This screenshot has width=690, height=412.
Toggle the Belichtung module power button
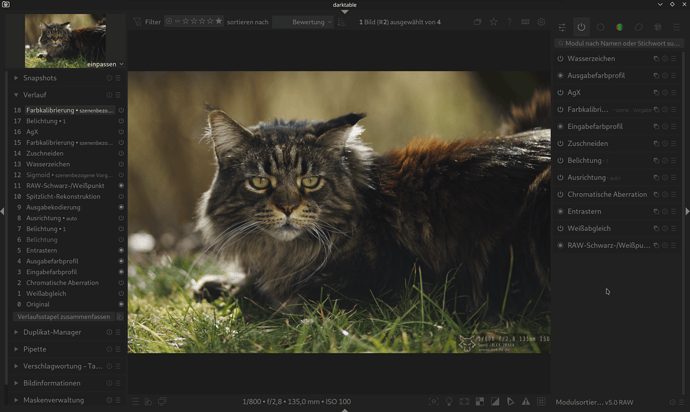point(560,161)
